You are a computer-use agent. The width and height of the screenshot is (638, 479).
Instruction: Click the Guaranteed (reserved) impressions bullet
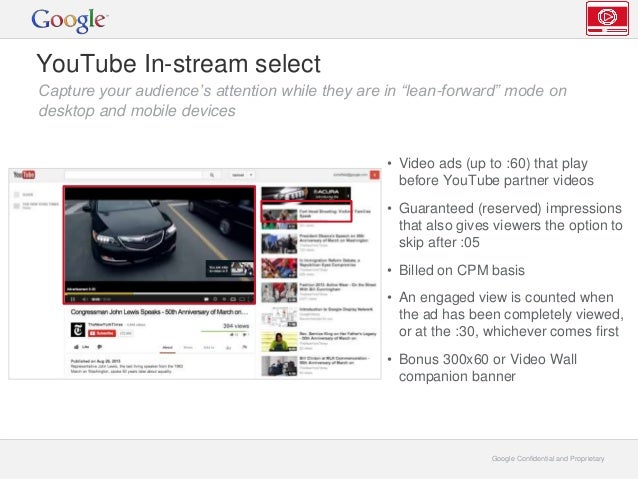tap(511, 225)
